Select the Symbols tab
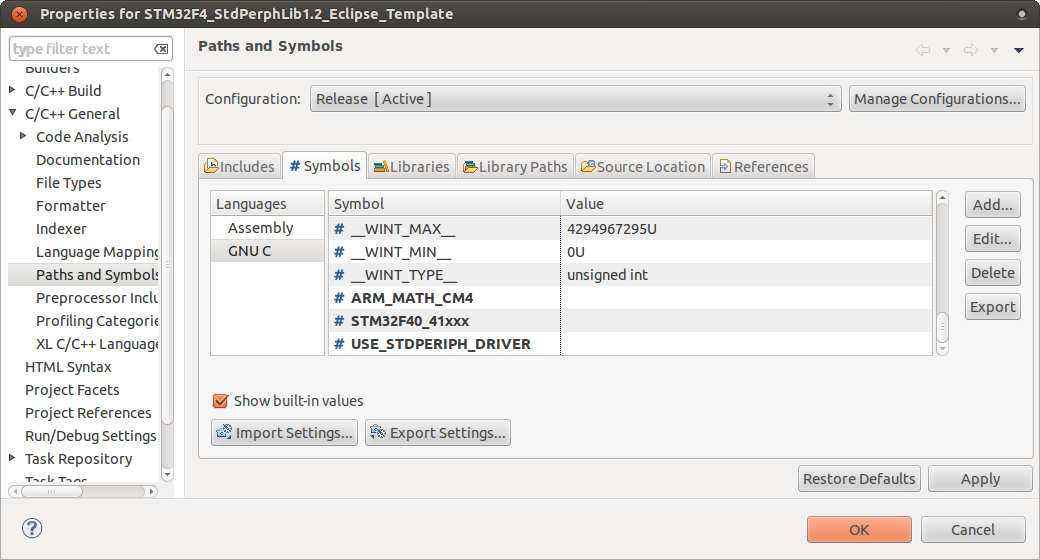The height and width of the screenshot is (560, 1040). point(325,165)
